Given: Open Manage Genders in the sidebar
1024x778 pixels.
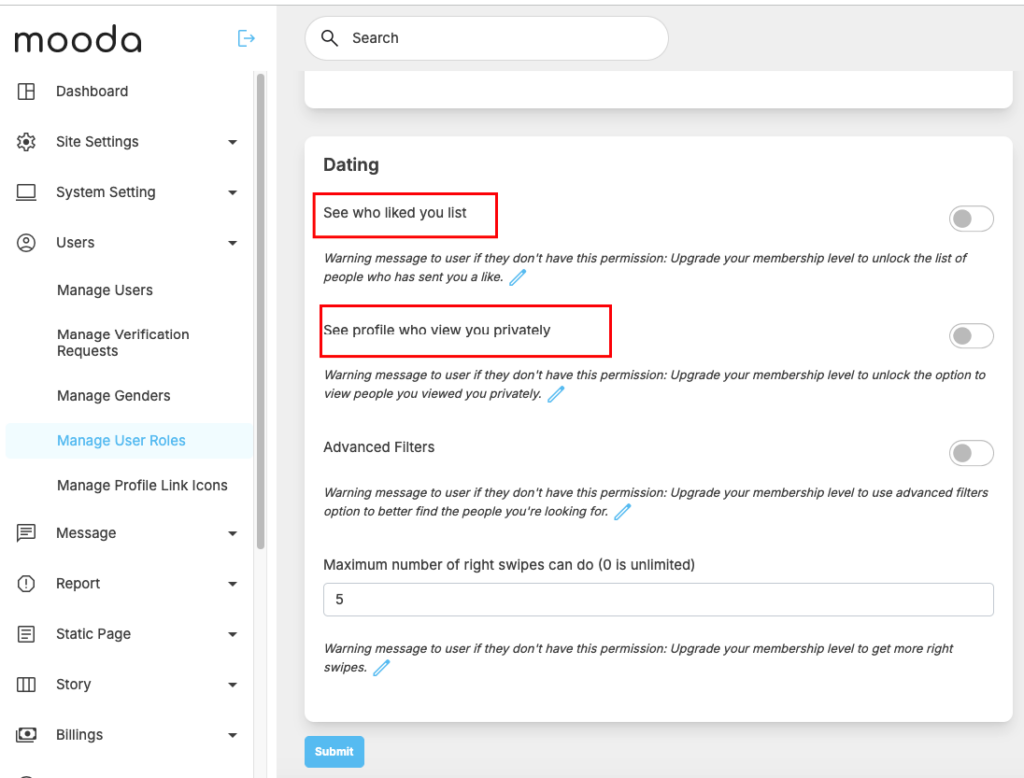Looking at the screenshot, I should [114, 396].
